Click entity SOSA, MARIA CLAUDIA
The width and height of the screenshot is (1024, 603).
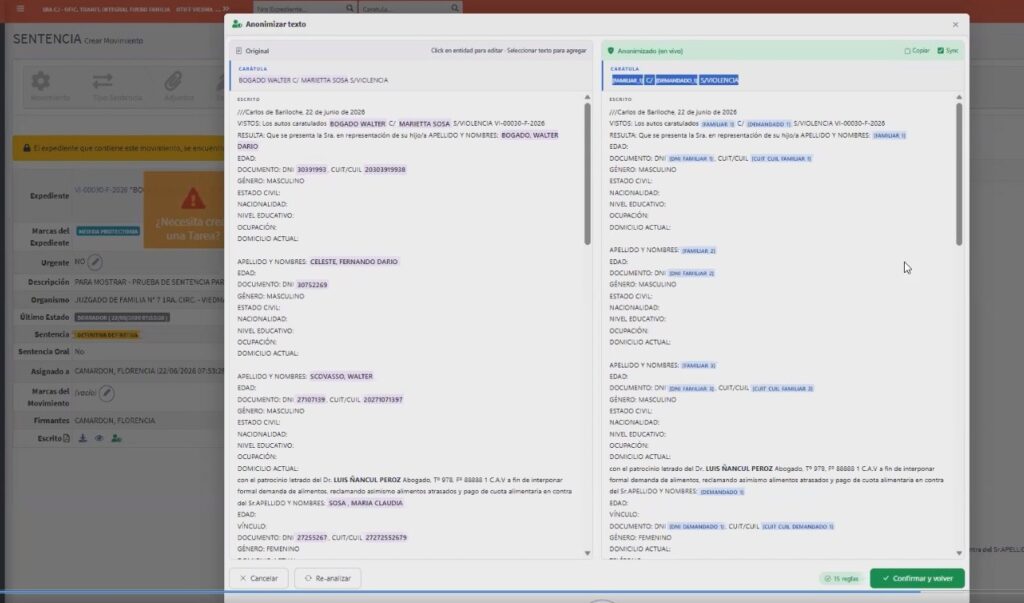point(366,503)
